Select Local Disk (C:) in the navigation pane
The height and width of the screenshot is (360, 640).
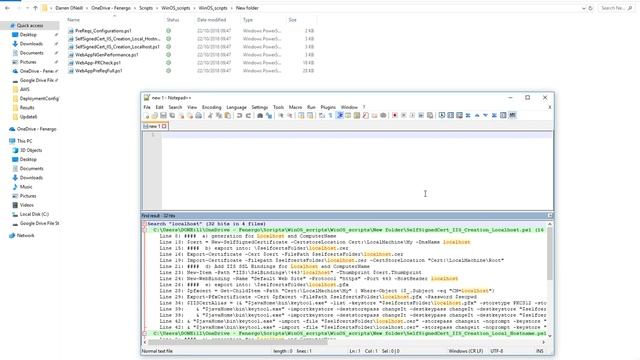[x=34, y=214]
